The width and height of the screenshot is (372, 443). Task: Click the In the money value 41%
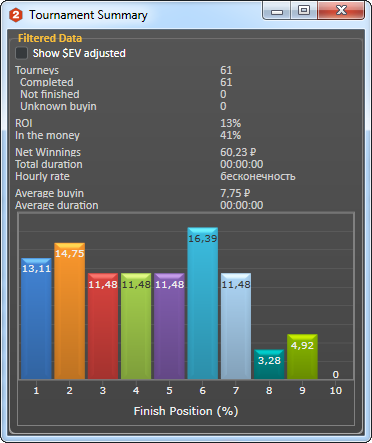(231, 135)
